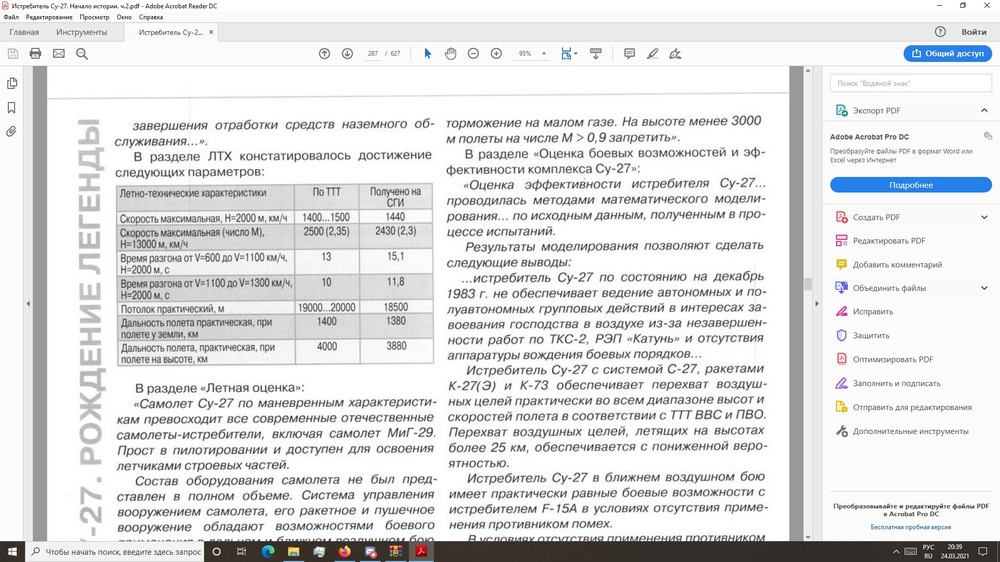The height and width of the screenshot is (562, 1000).
Task: Open the Bookmarks panel icon
Action: (x=11, y=108)
